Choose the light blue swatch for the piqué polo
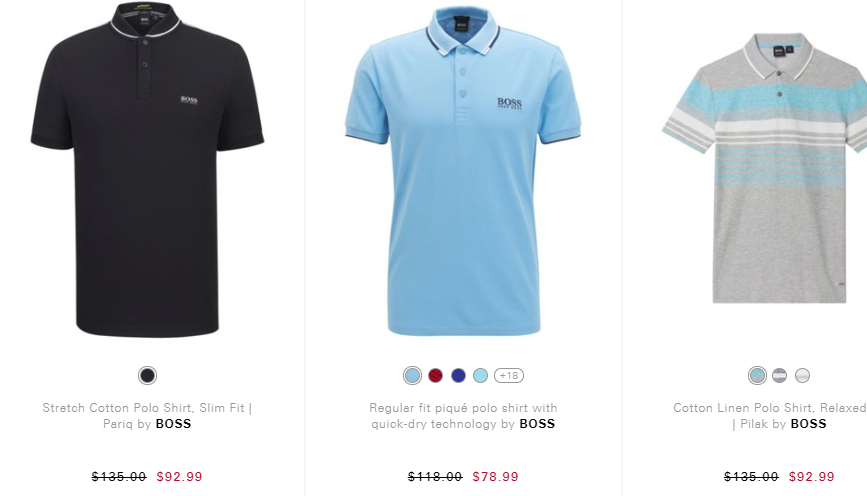The width and height of the screenshot is (867, 496). 412,376
